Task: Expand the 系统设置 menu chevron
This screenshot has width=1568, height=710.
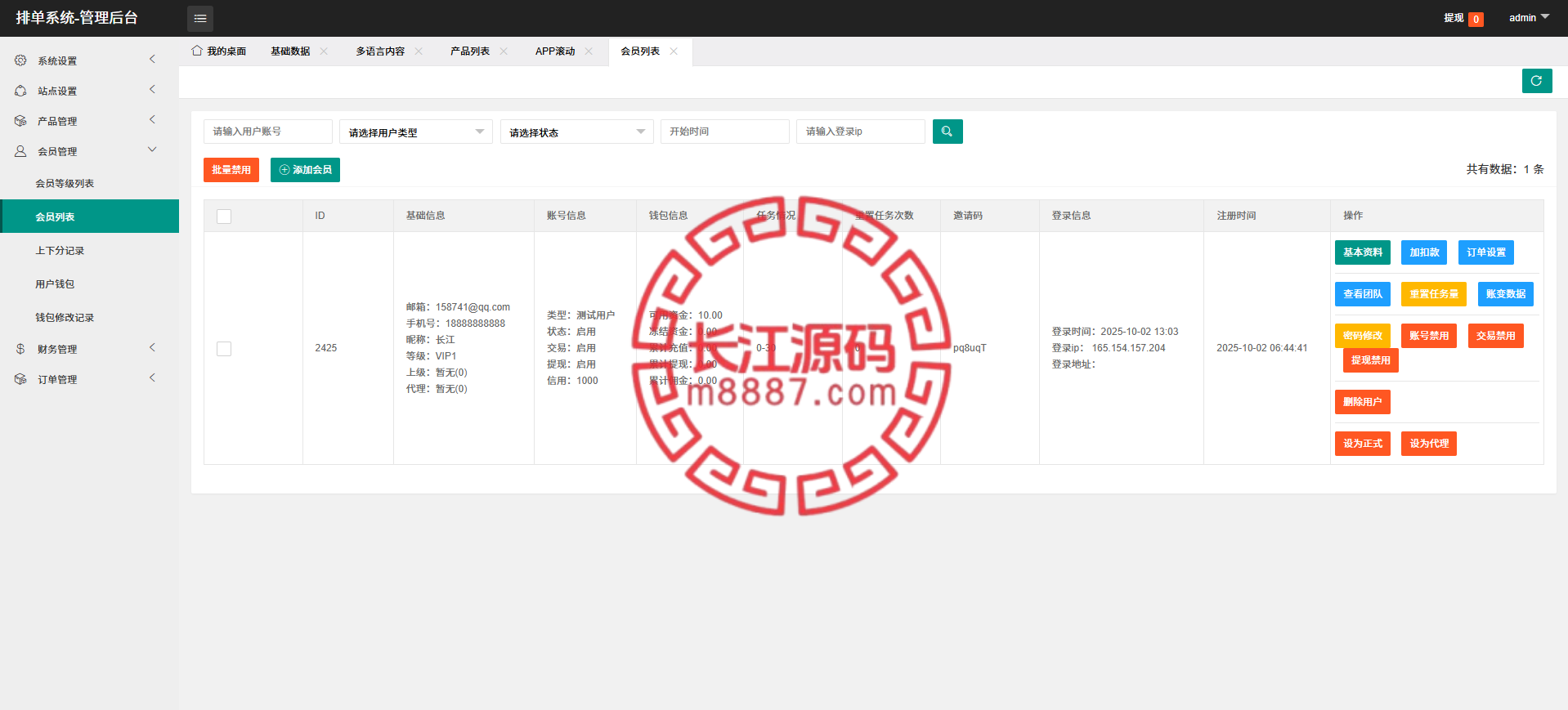Action: coord(152,60)
